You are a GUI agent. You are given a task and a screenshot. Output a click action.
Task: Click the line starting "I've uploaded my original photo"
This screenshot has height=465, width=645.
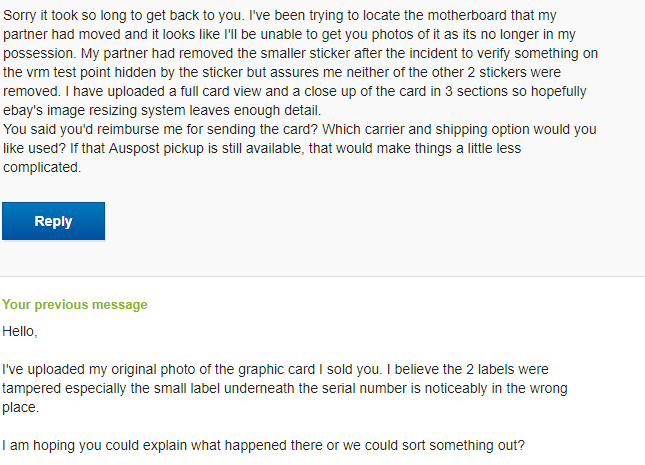pyautogui.click(x=275, y=370)
